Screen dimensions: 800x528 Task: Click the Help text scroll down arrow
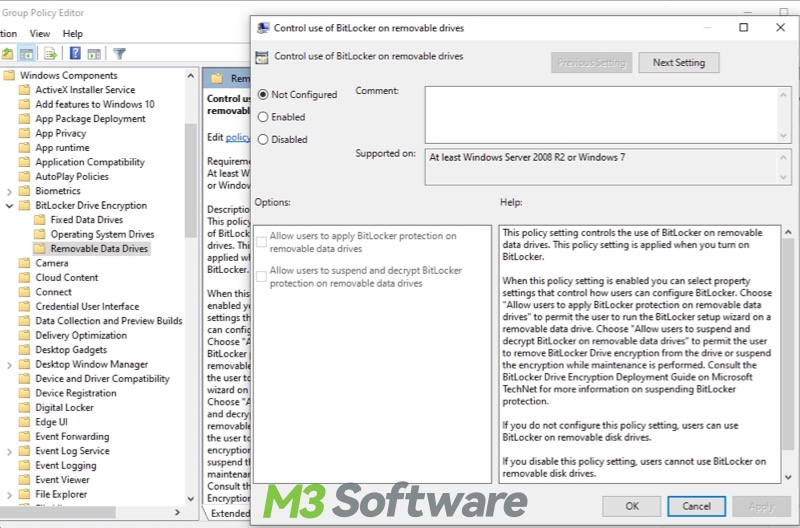click(x=788, y=477)
